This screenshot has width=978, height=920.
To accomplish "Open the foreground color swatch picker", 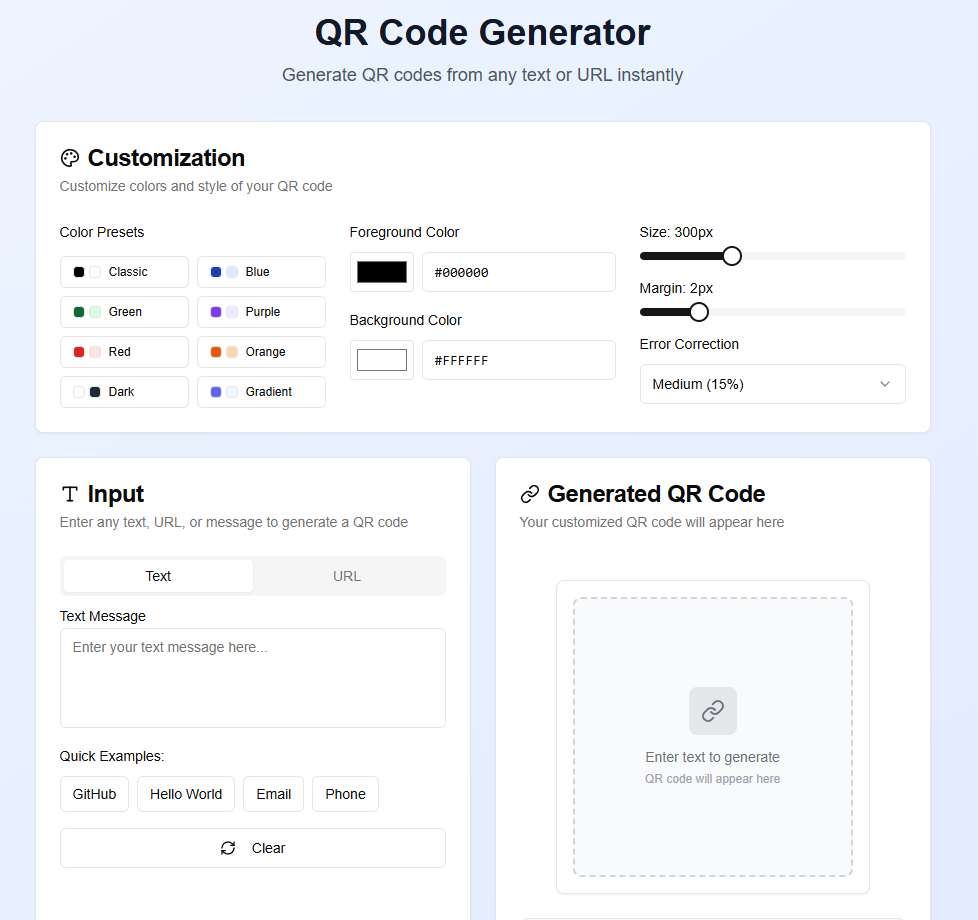I will 382,272.
